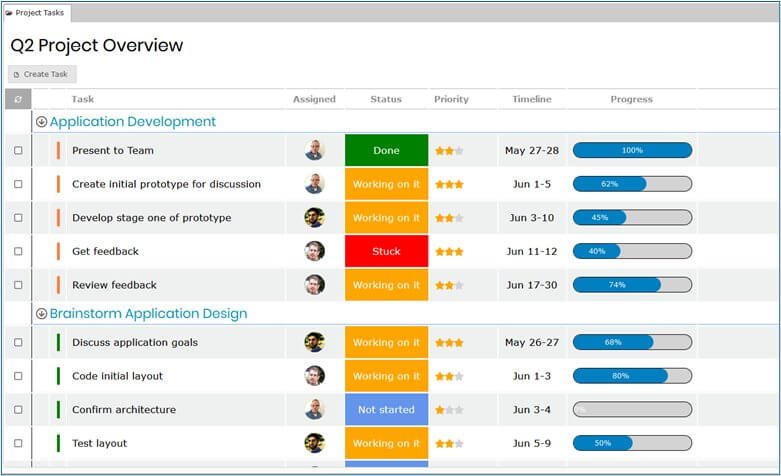The width and height of the screenshot is (781, 476).
Task: Check the box for Present to Team
Action: tap(18, 151)
